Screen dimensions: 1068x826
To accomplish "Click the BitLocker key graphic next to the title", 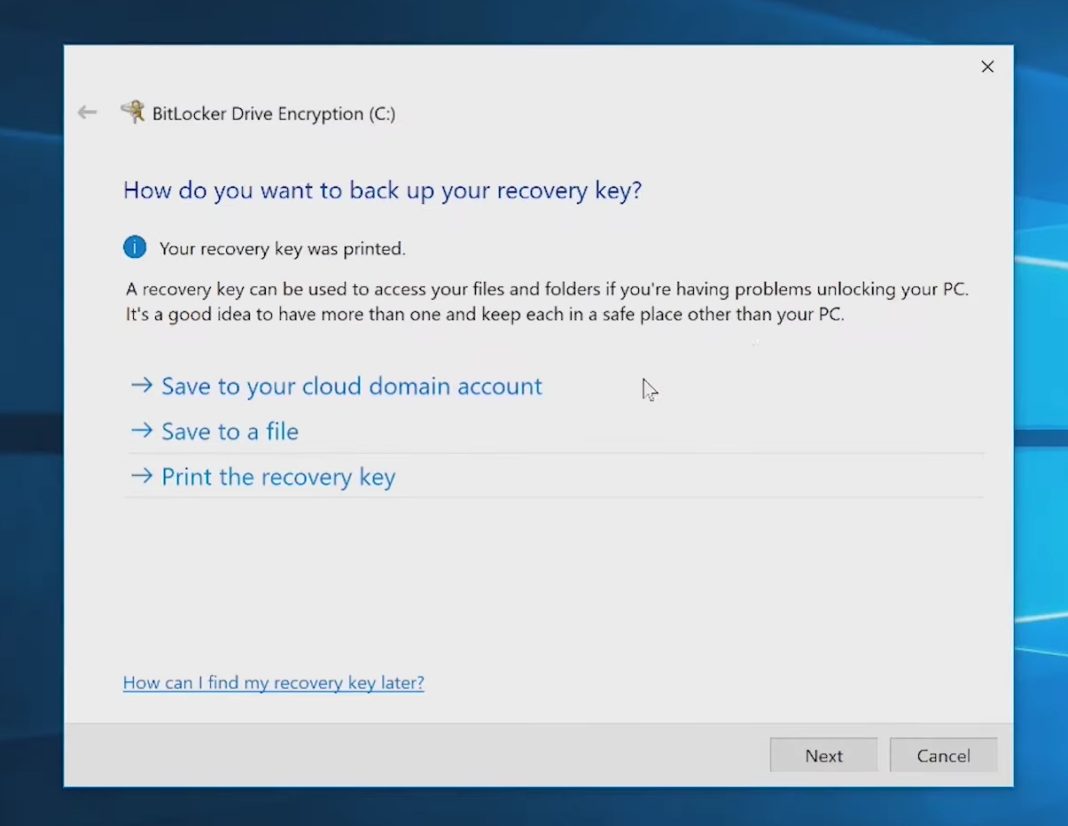I will point(134,112).
